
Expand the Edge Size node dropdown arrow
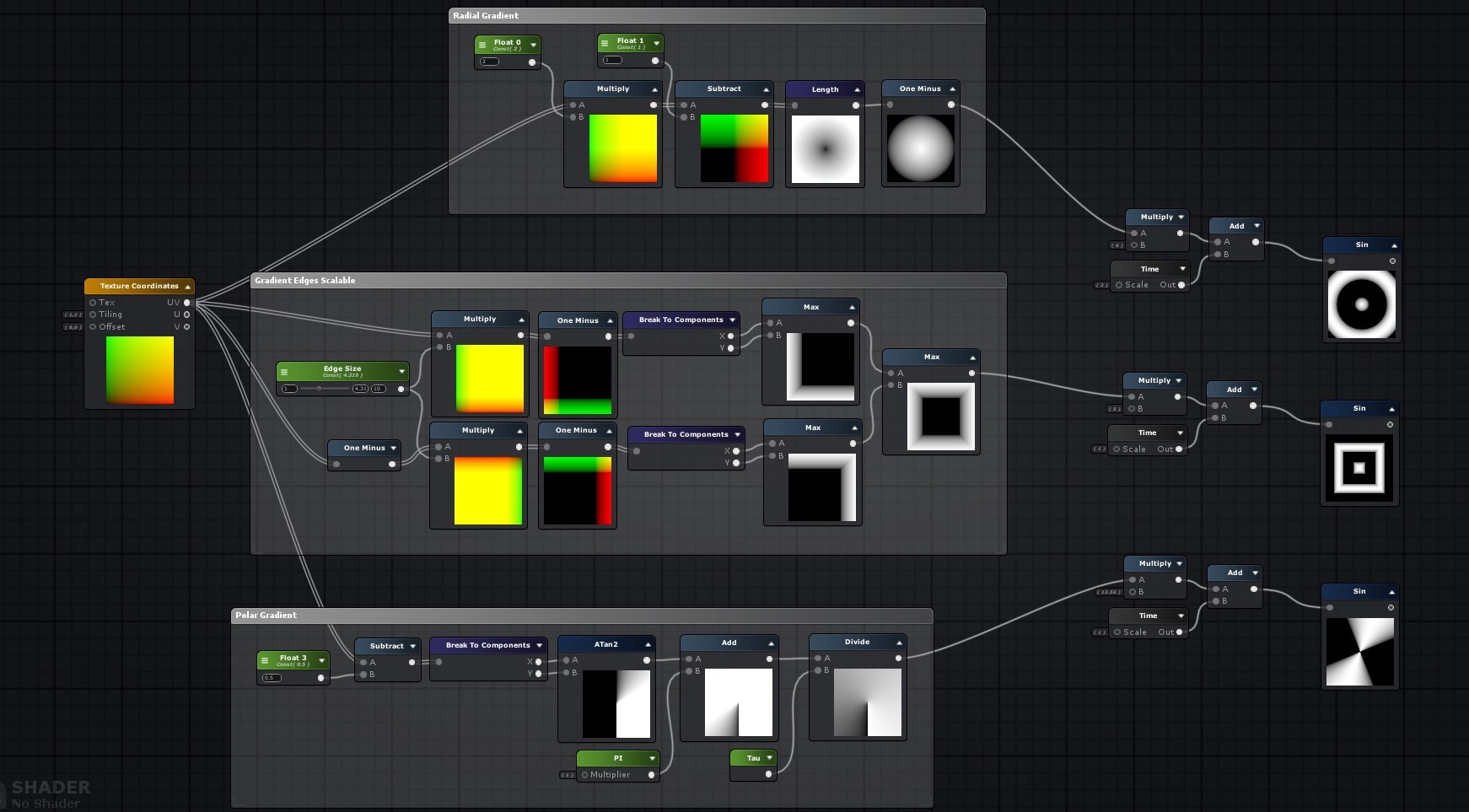401,372
